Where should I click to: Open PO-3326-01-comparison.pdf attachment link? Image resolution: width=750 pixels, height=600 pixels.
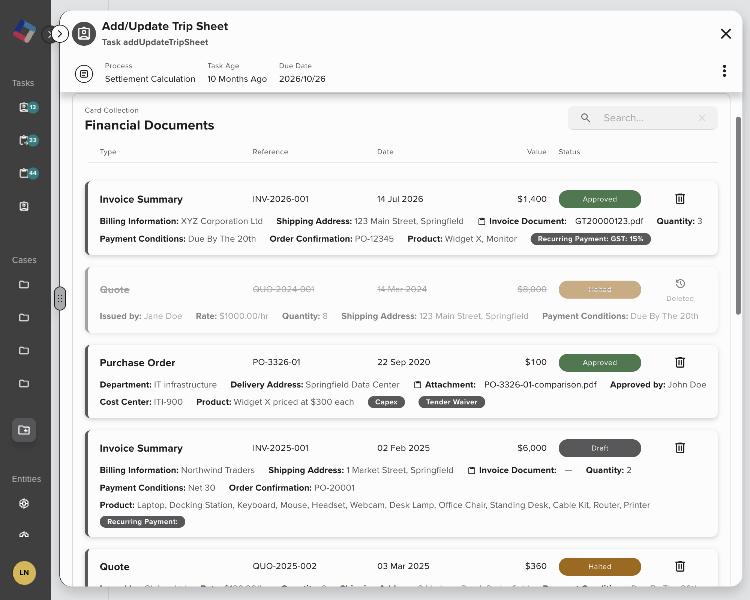pos(540,385)
